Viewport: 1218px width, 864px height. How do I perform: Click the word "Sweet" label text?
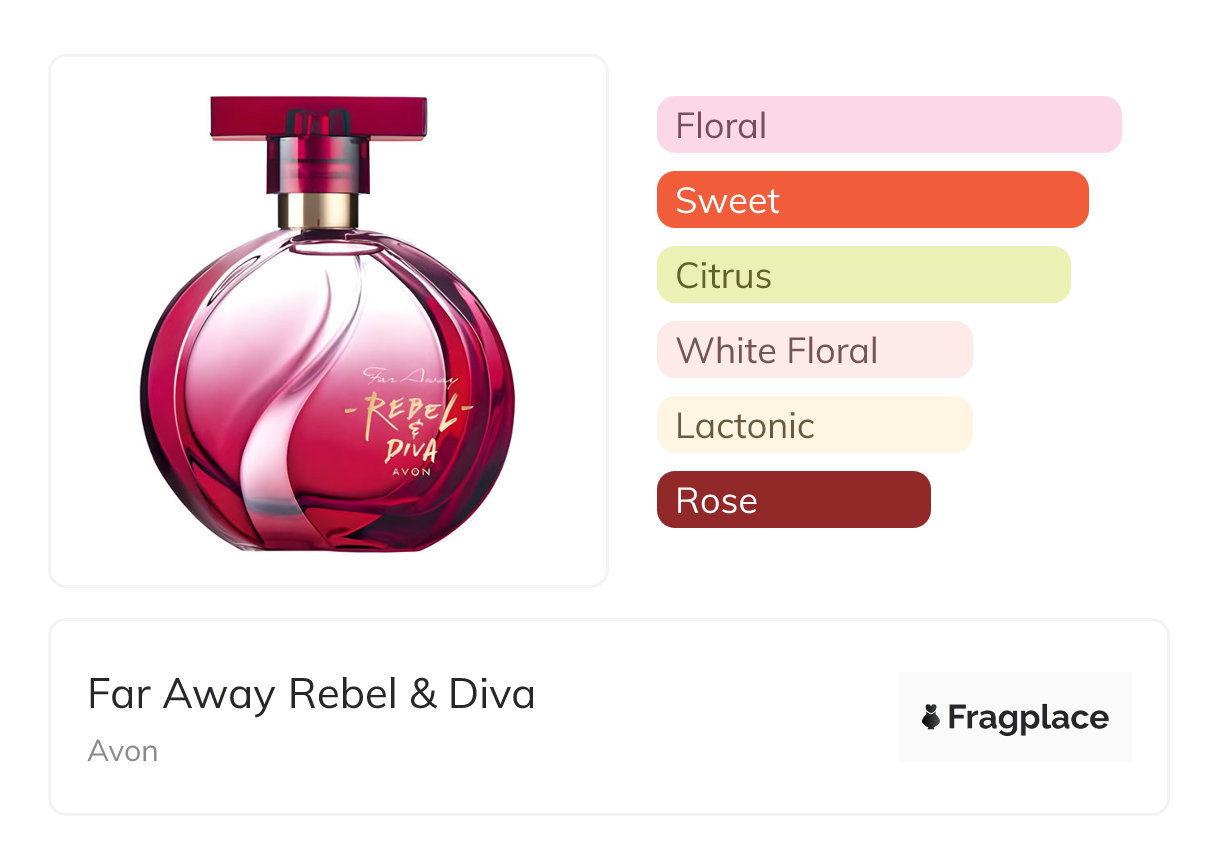click(x=727, y=200)
